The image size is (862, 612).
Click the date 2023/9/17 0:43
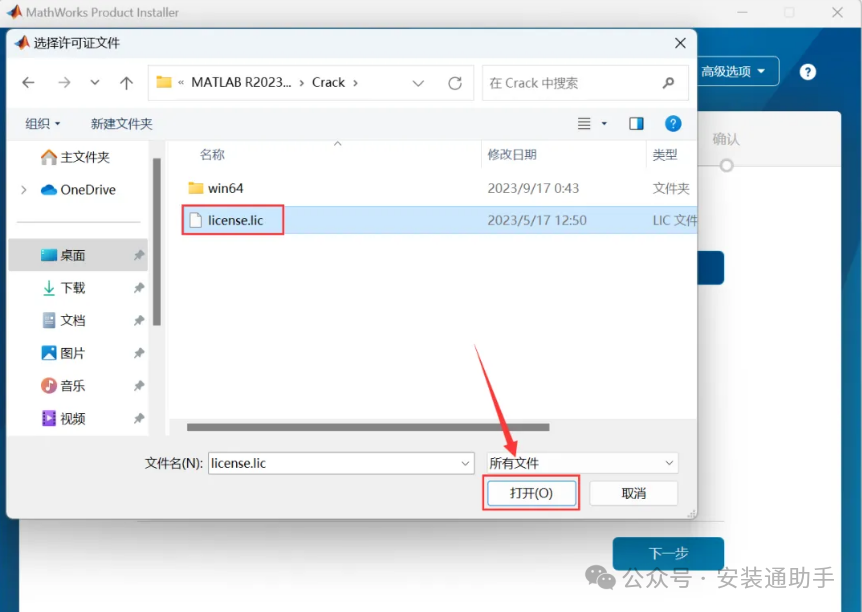(x=533, y=188)
